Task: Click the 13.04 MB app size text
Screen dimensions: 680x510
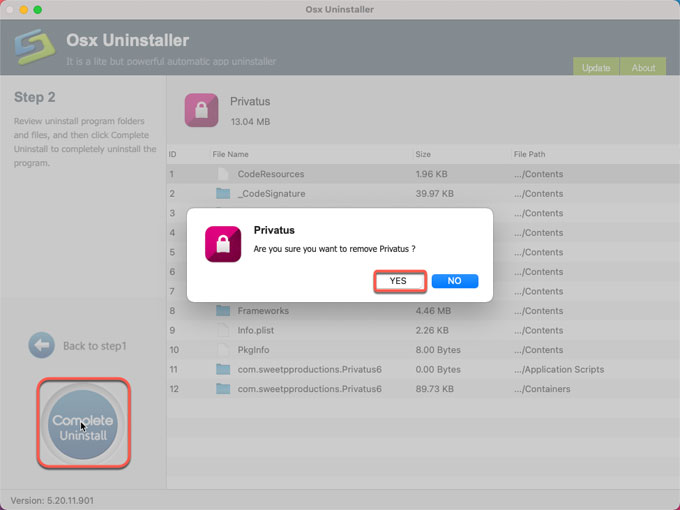Action: click(x=250, y=121)
